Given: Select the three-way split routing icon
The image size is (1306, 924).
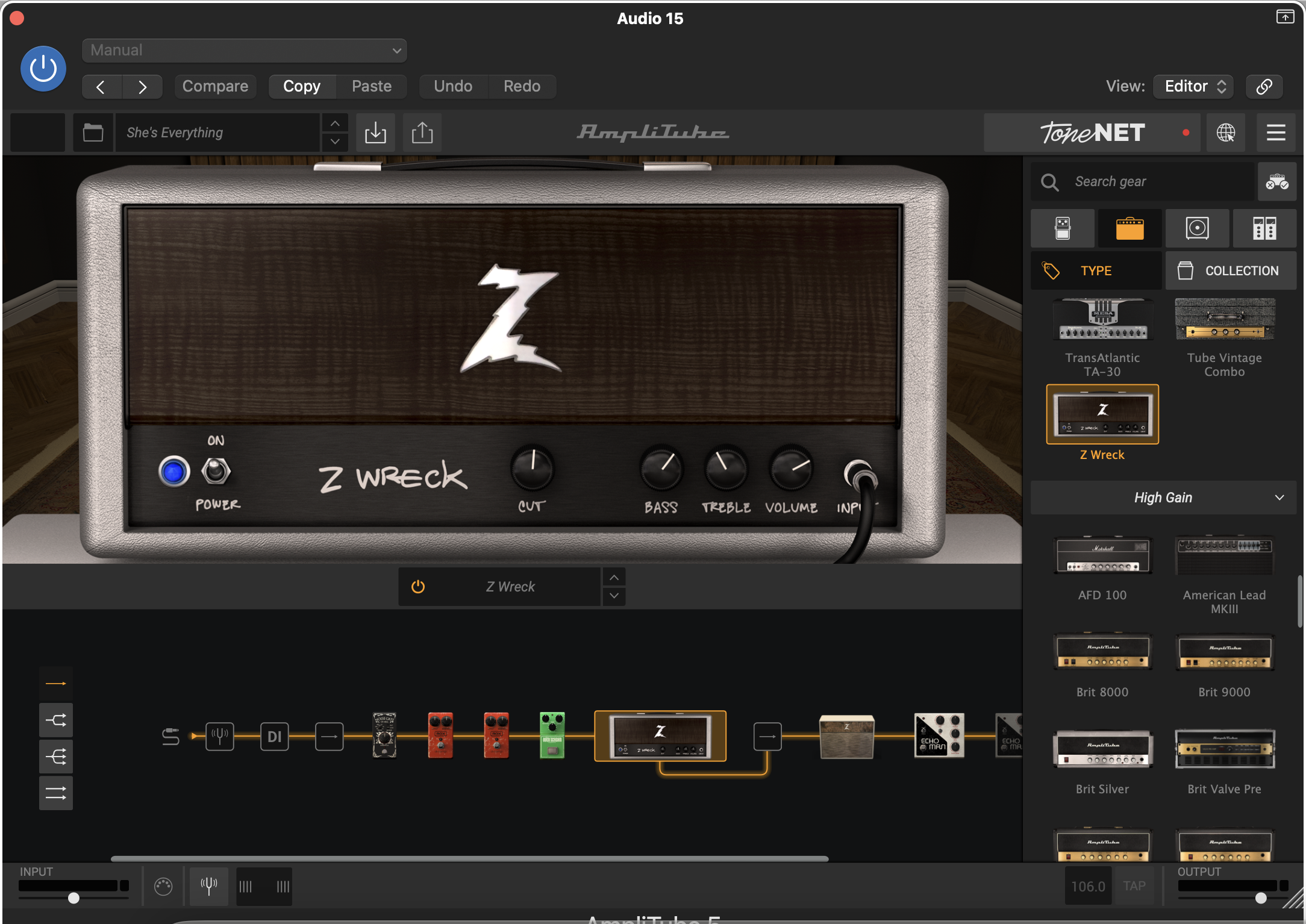Looking at the screenshot, I should (x=56, y=757).
